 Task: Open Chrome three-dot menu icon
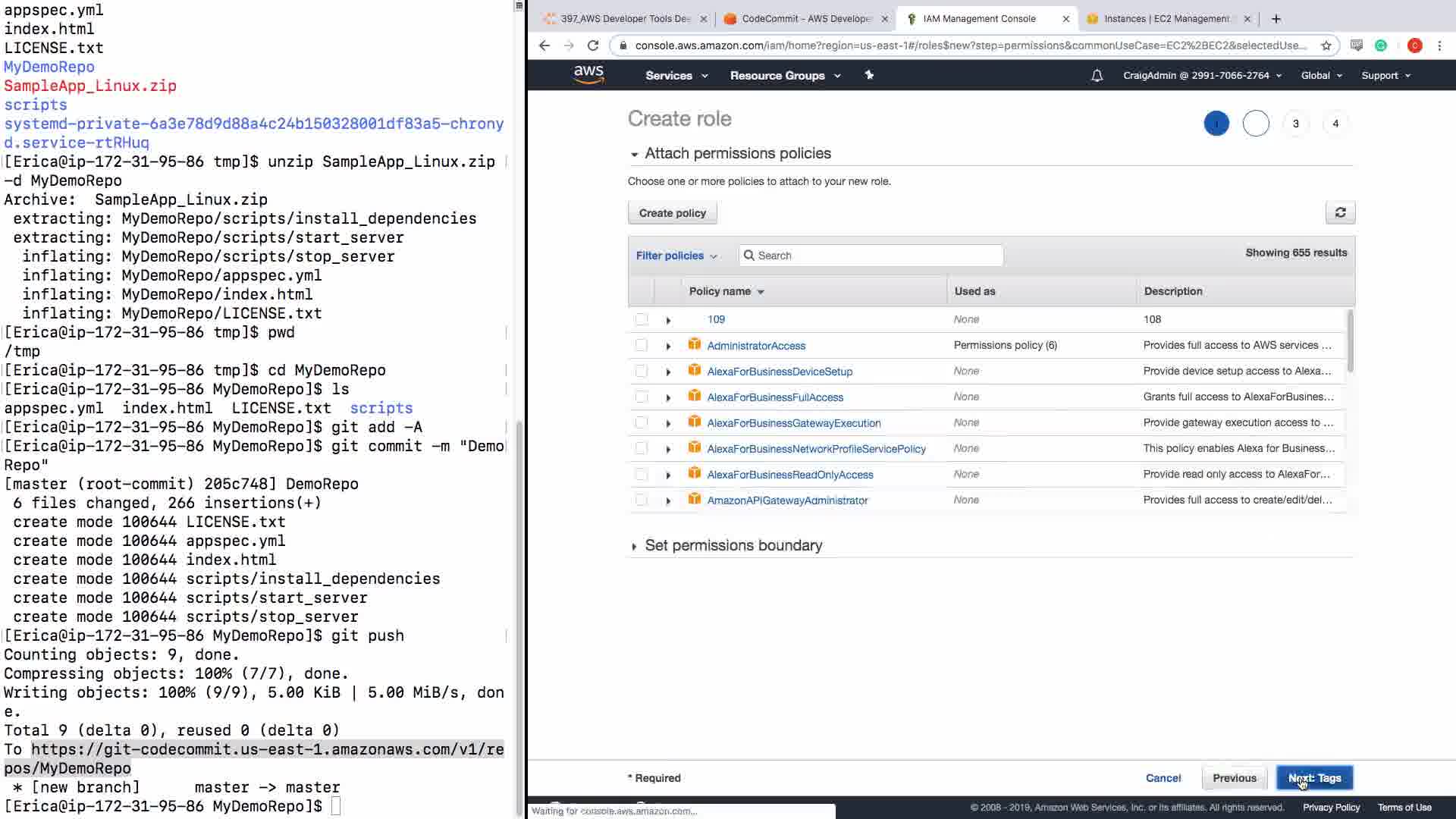(x=1439, y=45)
